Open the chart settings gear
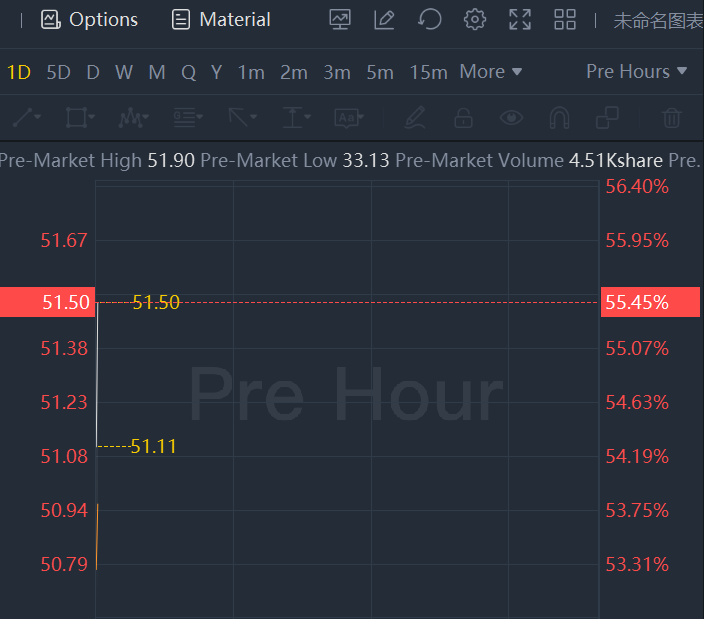The image size is (704, 619). (475, 20)
